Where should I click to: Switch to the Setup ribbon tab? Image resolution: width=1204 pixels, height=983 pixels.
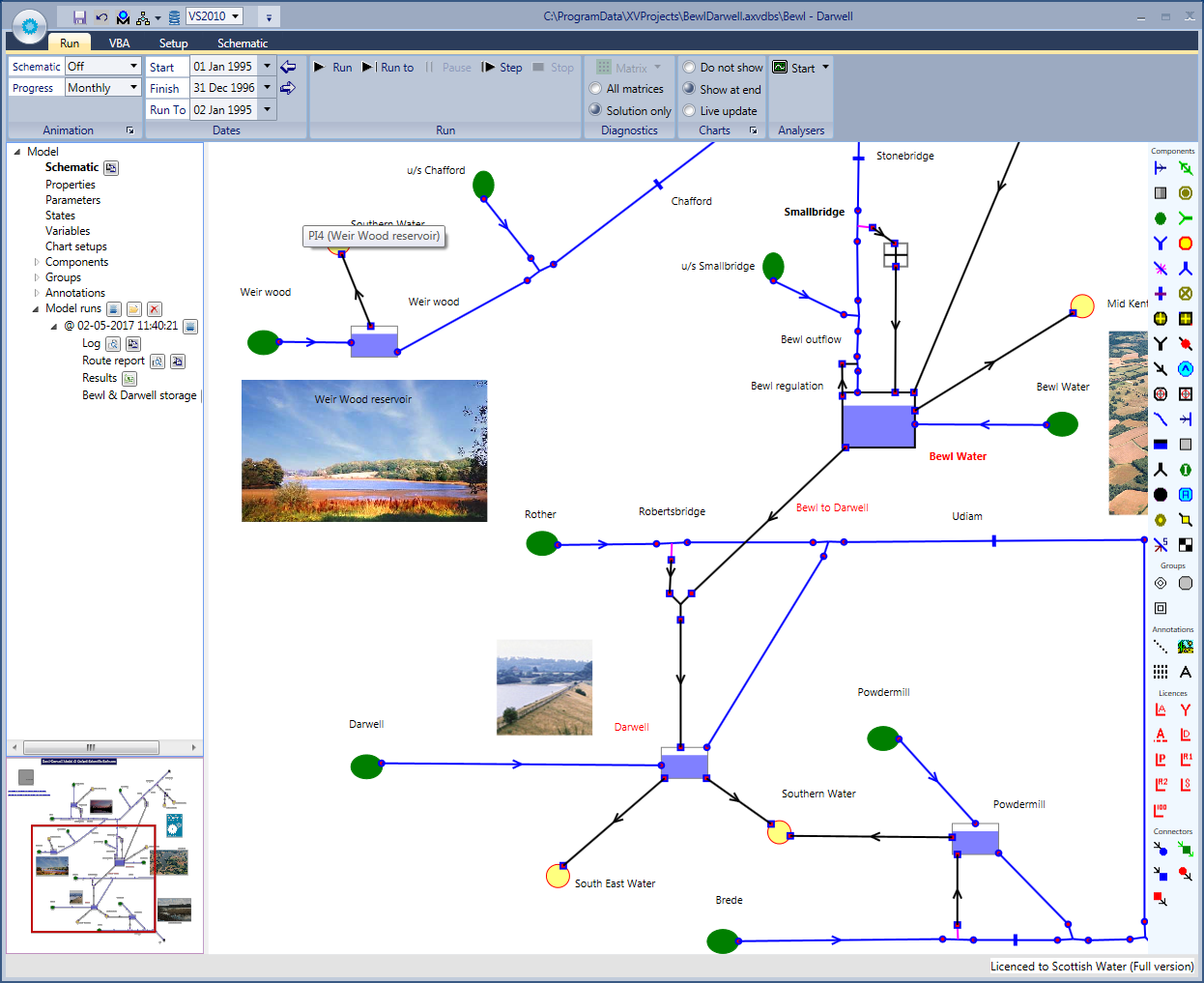(173, 43)
